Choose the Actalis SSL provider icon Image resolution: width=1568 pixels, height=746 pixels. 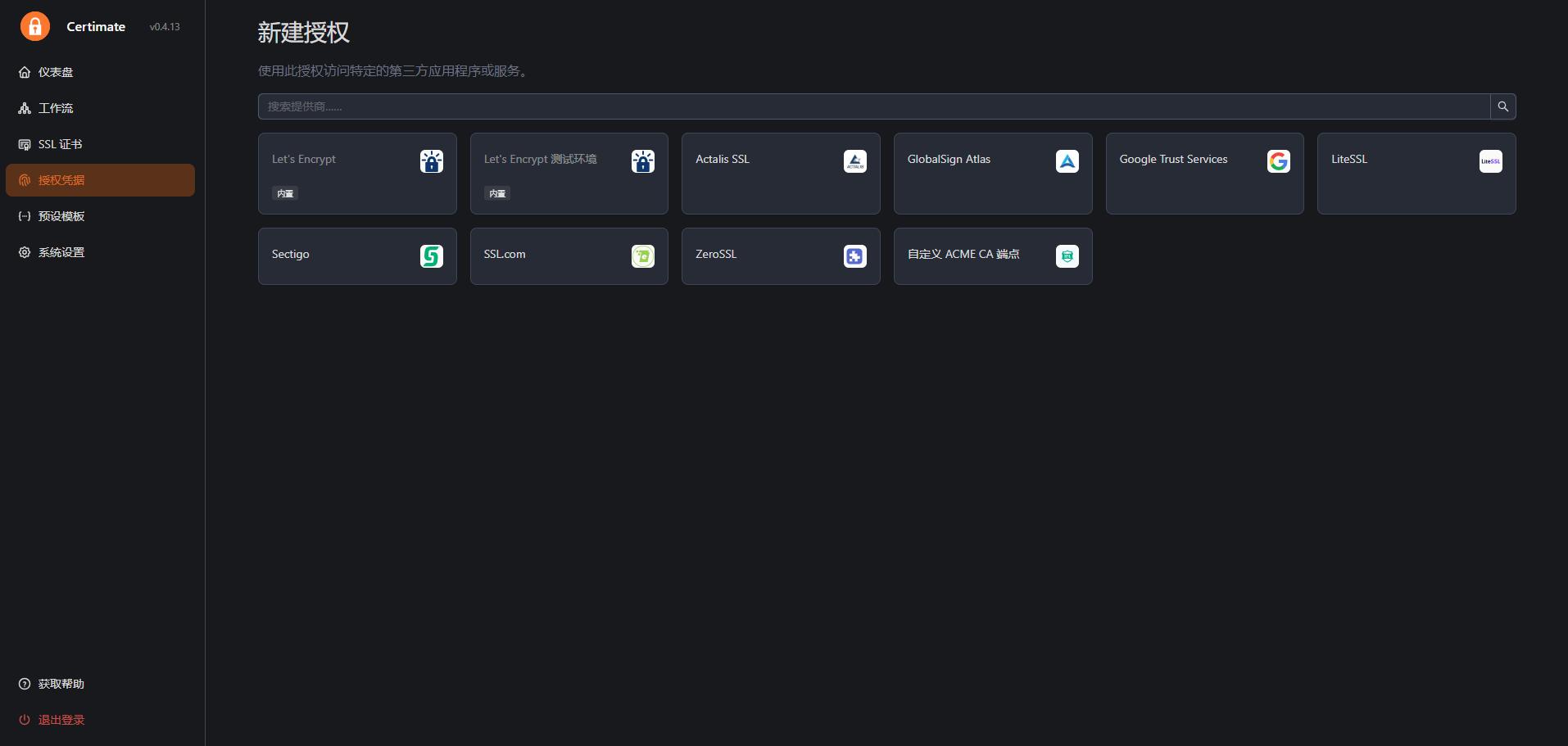855,161
